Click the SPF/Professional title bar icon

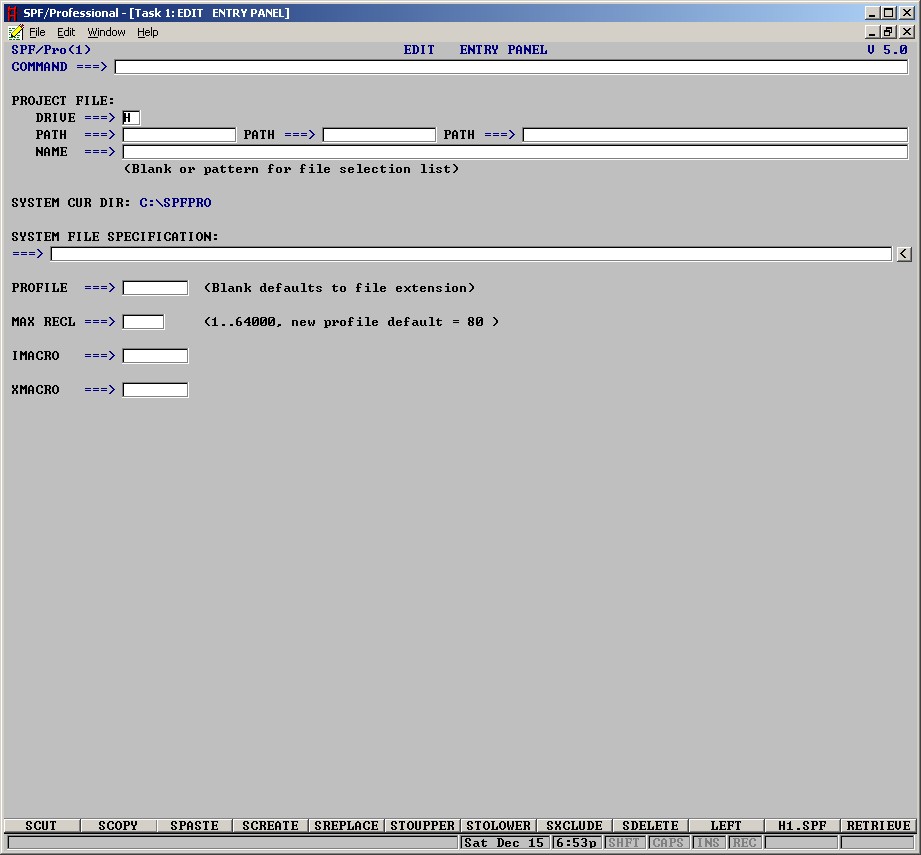click(11, 13)
